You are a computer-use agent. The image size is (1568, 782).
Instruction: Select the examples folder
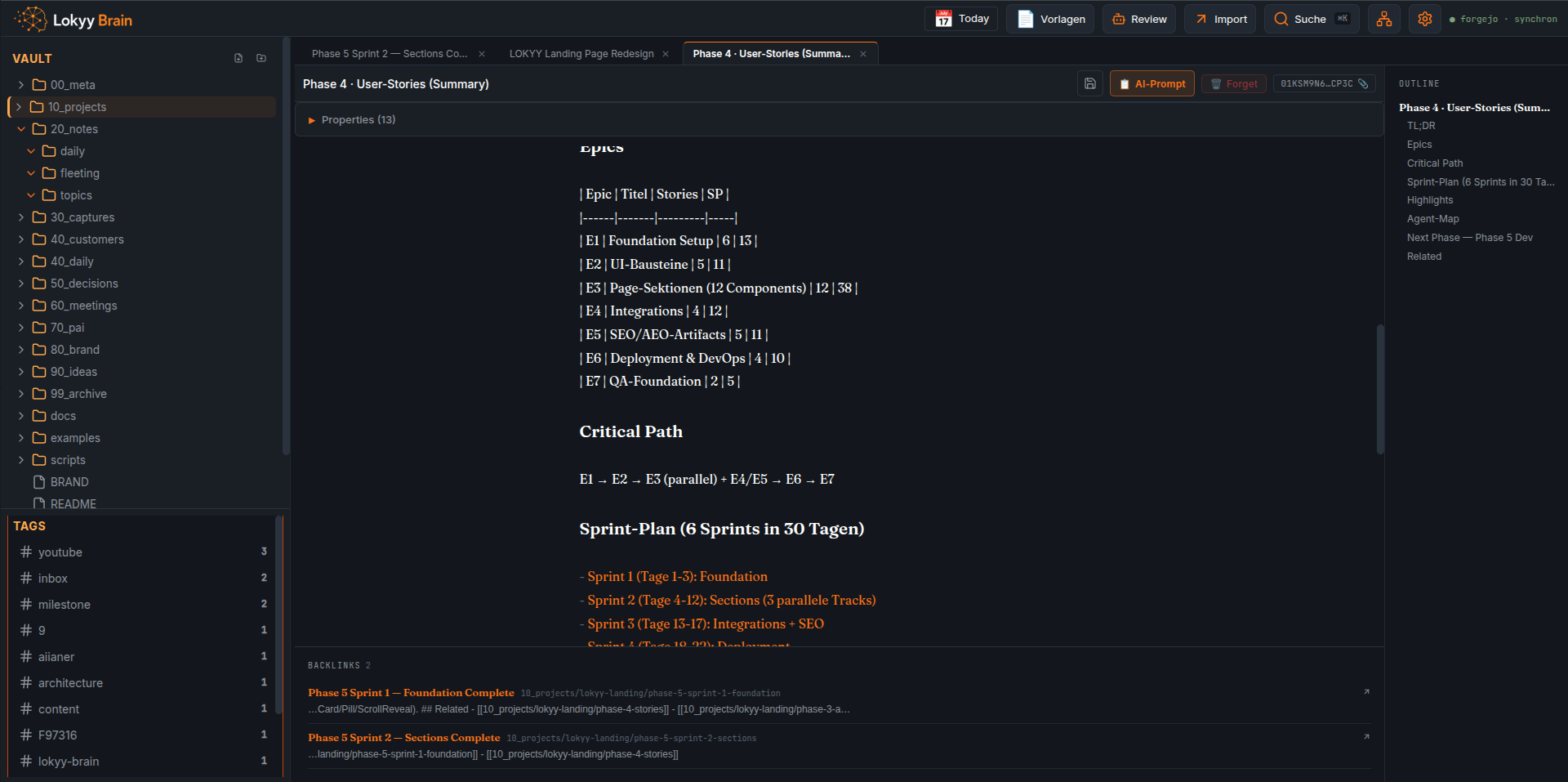click(x=142, y=438)
